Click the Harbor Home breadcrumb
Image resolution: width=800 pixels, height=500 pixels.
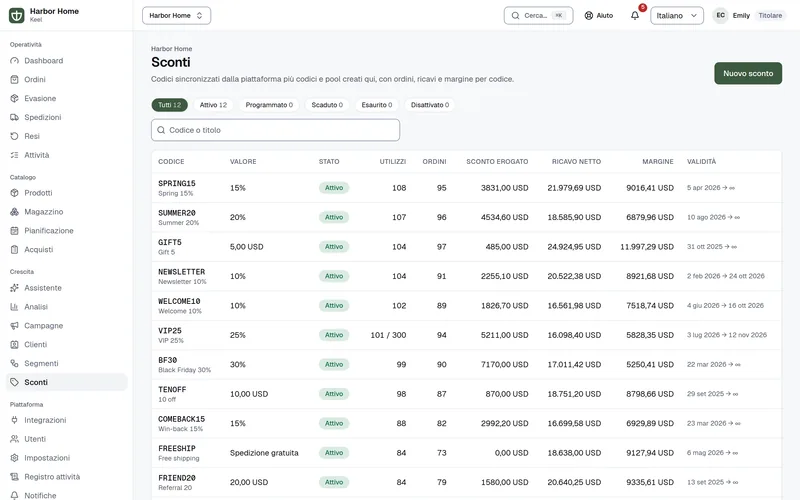[x=171, y=49]
